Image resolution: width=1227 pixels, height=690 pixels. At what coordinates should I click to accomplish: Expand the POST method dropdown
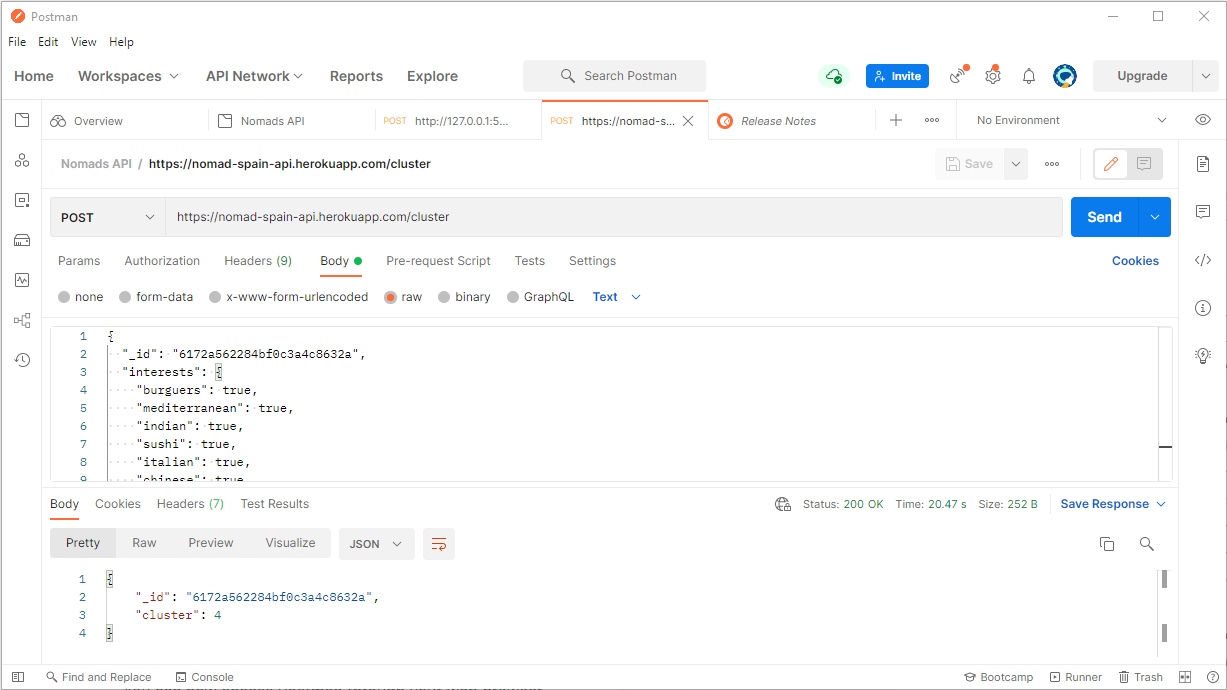108,217
